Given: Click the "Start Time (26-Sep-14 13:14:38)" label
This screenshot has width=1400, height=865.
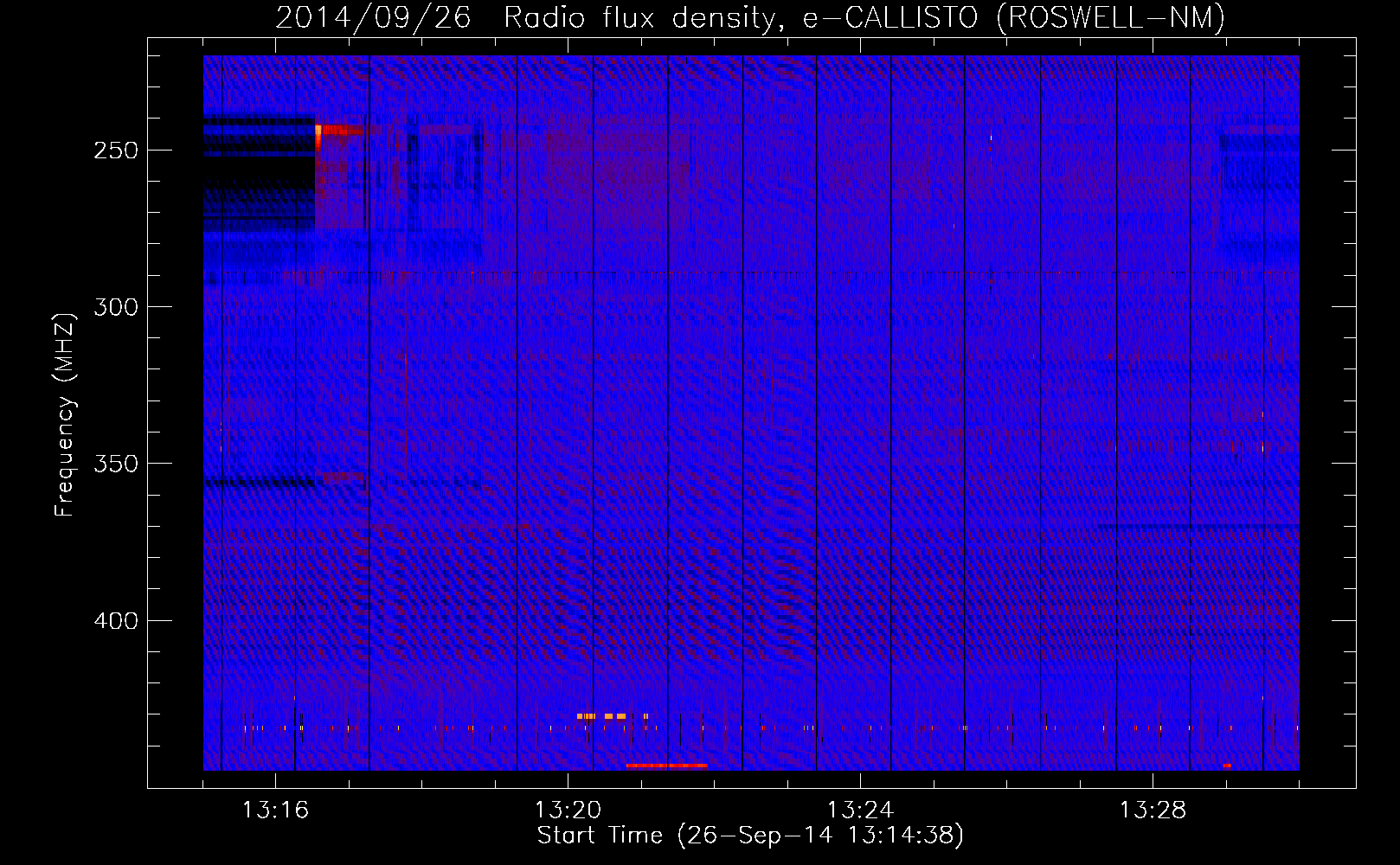Looking at the screenshot, I should 750,836.
